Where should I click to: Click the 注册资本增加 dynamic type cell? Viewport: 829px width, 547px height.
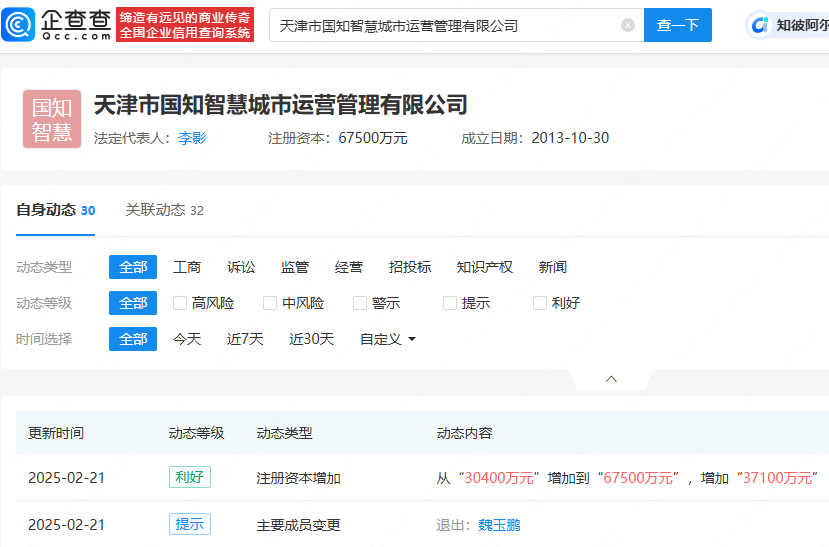click(x=298, y=478)
